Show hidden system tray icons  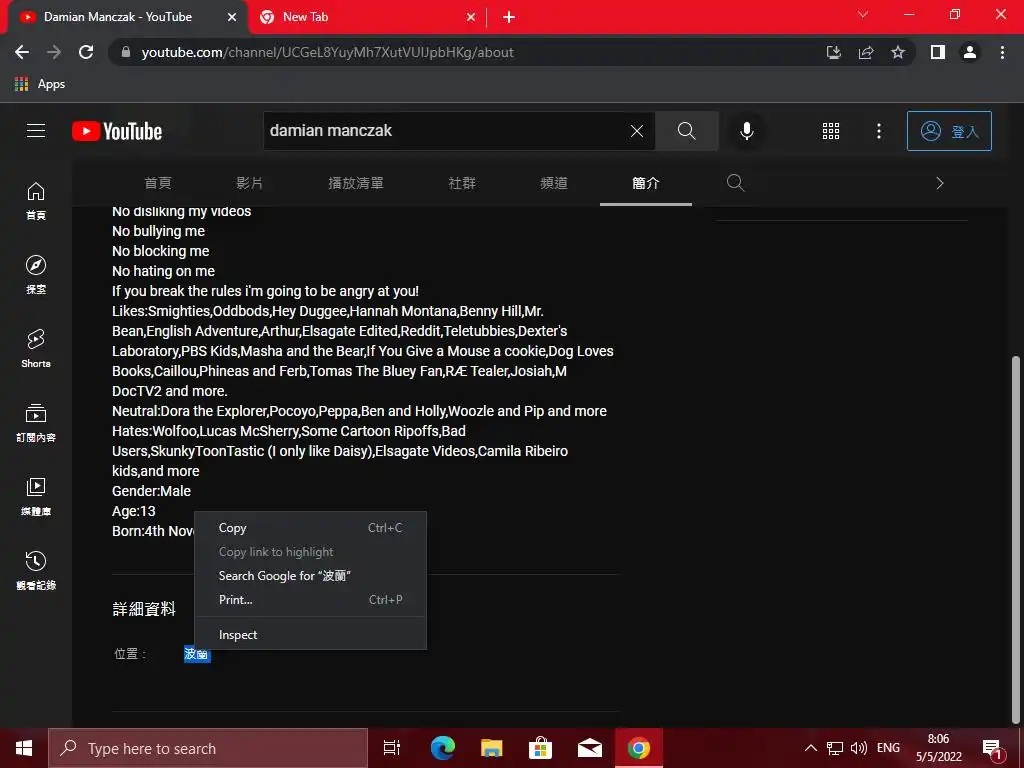point(810,748)
